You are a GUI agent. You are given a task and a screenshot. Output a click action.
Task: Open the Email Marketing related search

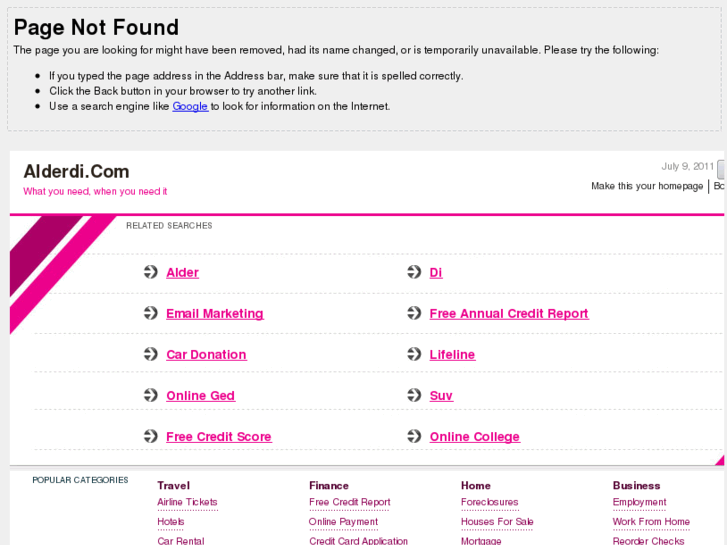coord(214,313)
